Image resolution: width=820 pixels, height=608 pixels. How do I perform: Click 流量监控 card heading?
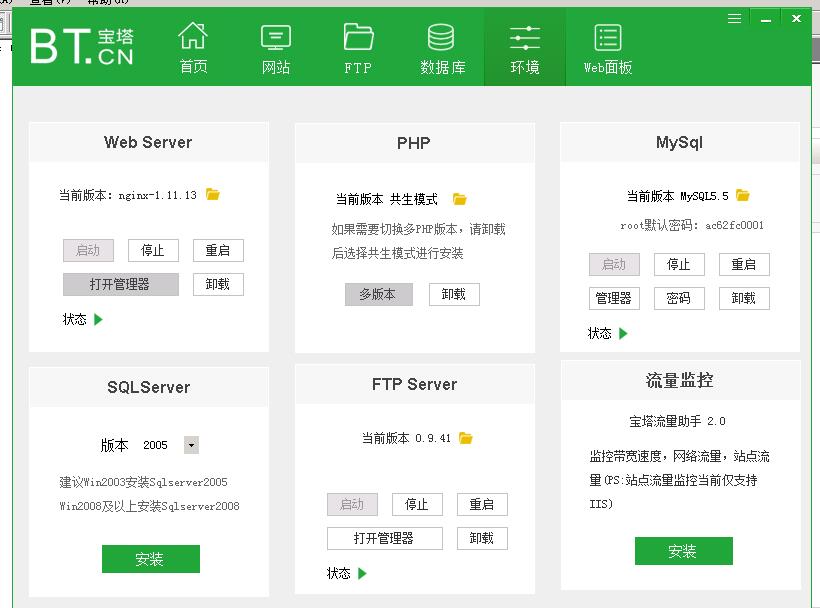tap(679, 380)
